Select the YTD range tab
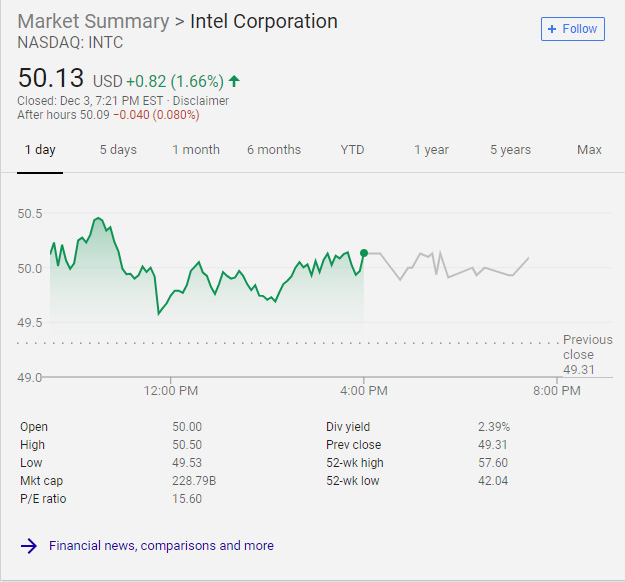625x582 pixels. (x=352, y=150)
